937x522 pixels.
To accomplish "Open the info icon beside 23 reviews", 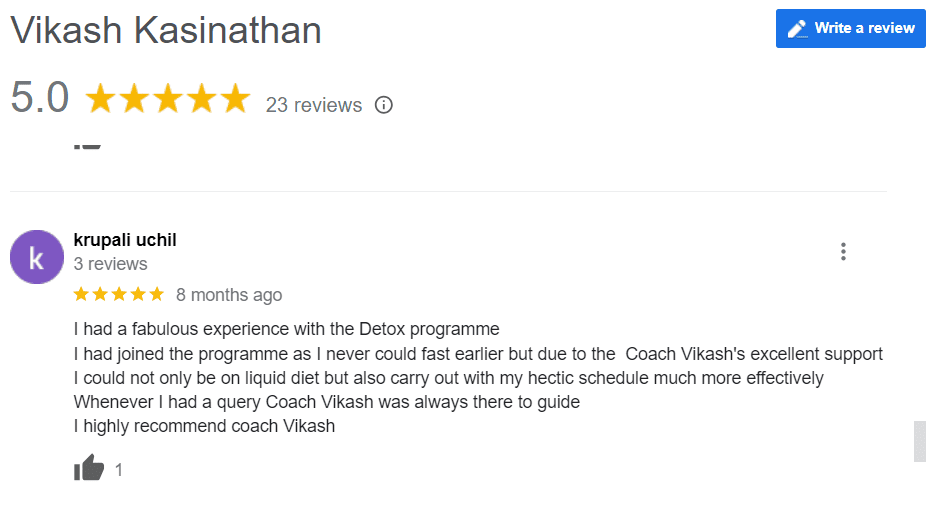I will tap(384, 105).
